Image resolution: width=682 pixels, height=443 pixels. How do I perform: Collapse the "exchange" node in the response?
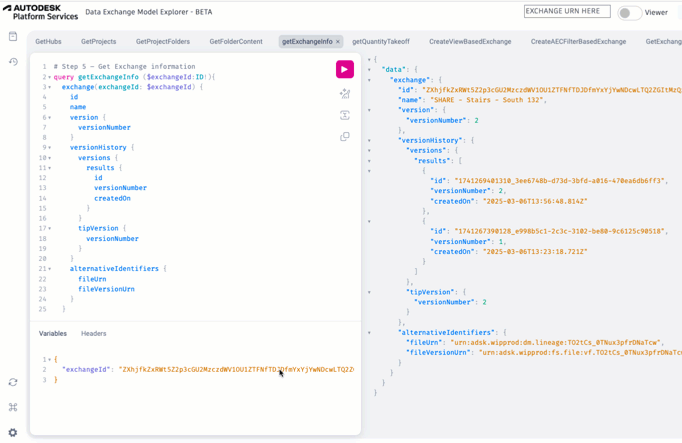(x=370, y=80)
